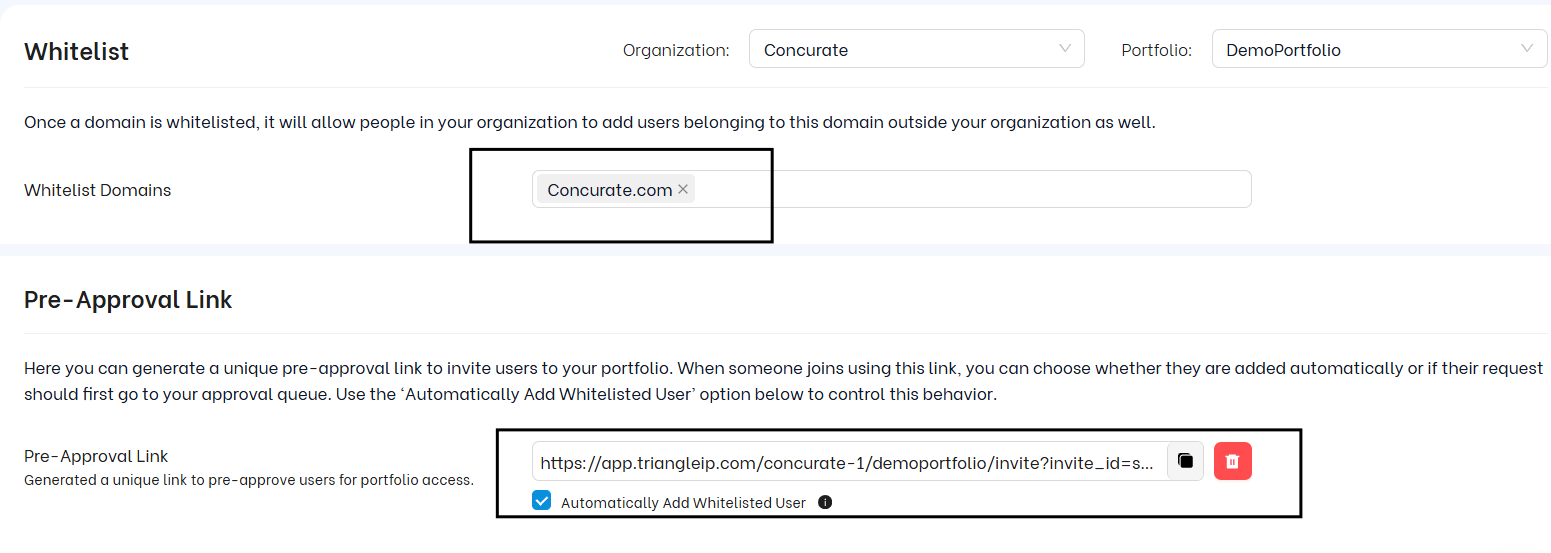1551x553 pixels.
Task: Click the Organization: label text
Action: [x=675, y=50]
